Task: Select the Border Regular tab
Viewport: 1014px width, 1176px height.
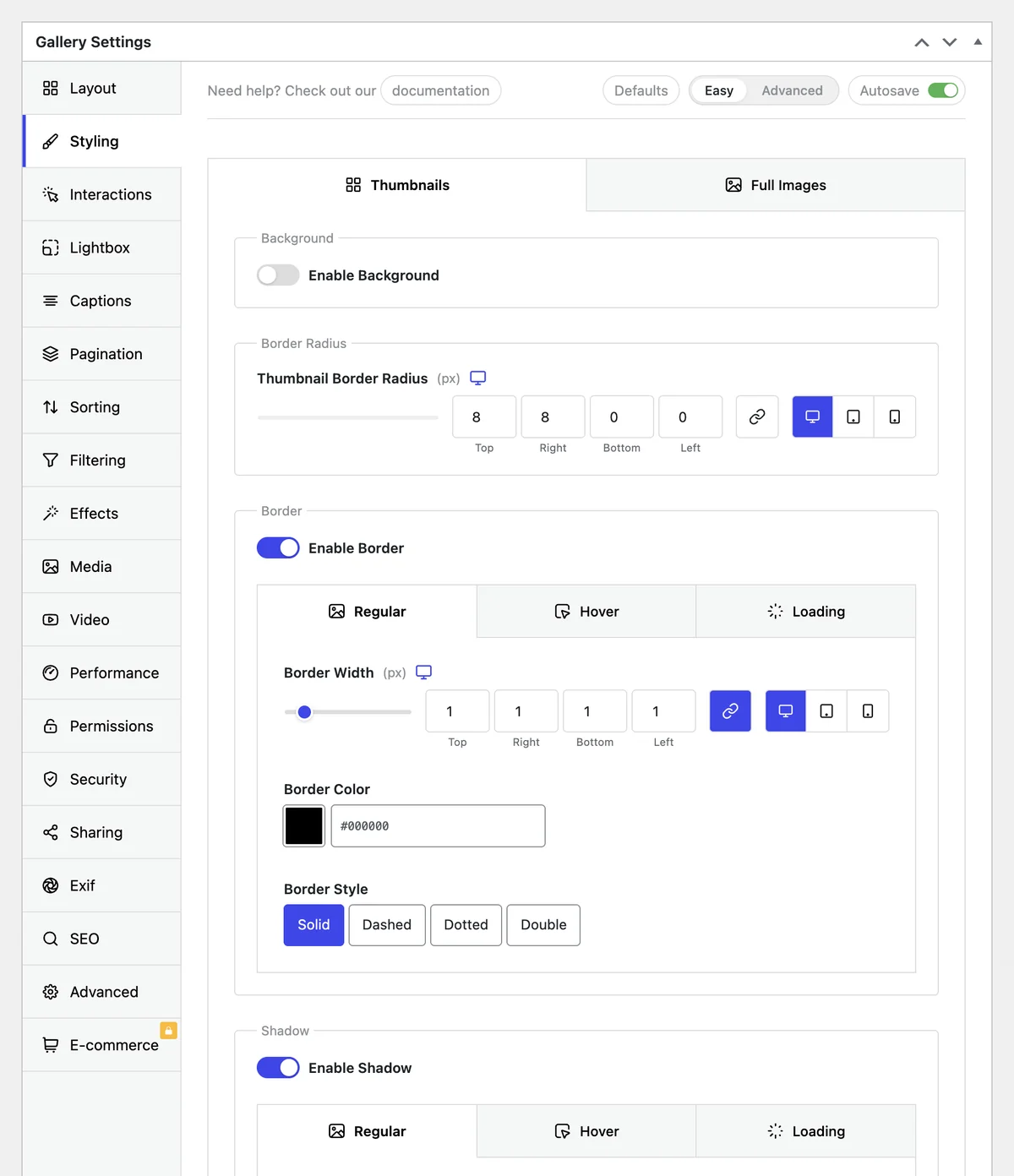Action: coord(367,612)
